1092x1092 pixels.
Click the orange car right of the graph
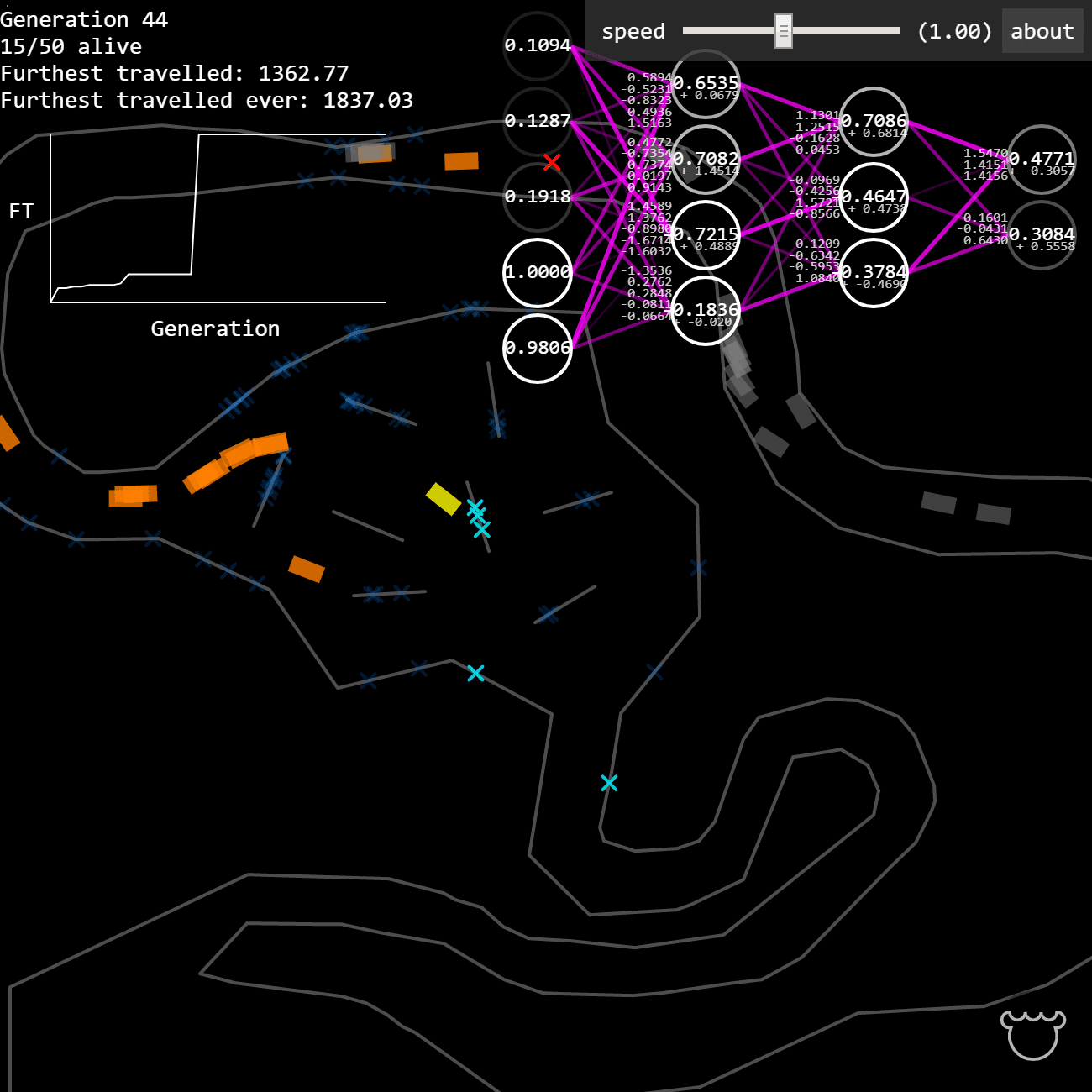pos(461,161)
